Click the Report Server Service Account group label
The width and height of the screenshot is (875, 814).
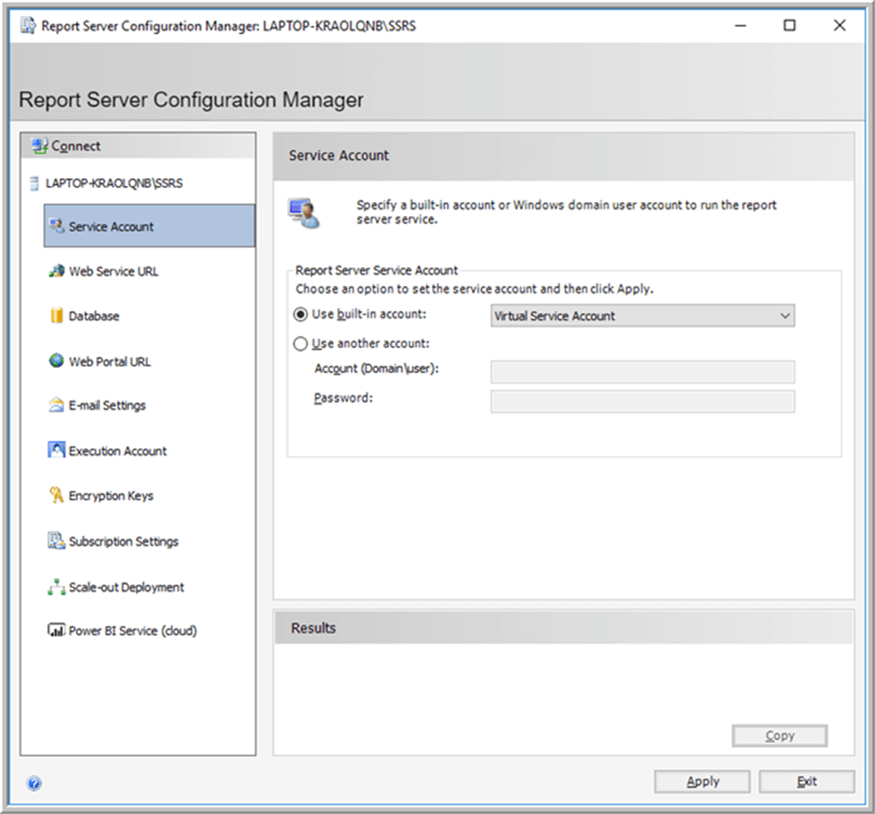click(377, 271)
